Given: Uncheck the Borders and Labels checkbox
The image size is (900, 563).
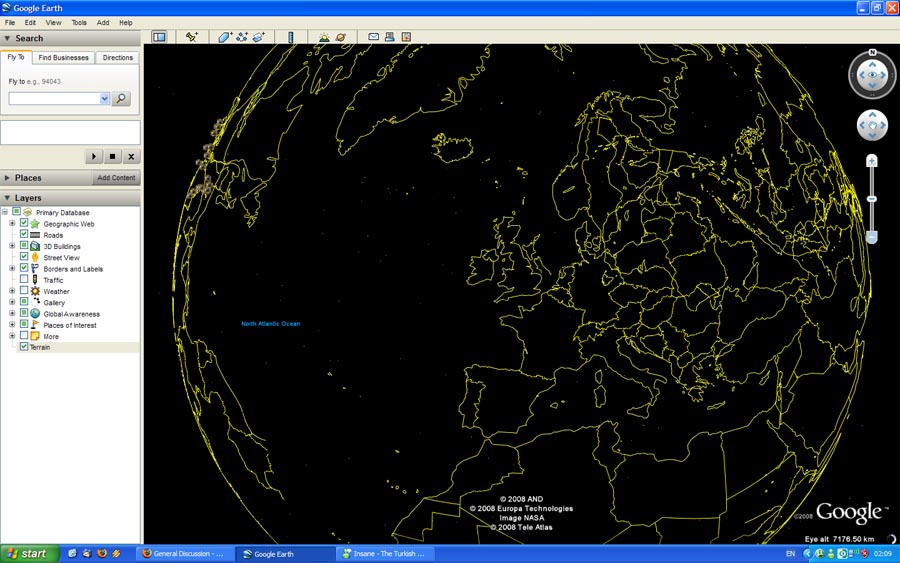Looking at the screenshot, I should point(24,268).
